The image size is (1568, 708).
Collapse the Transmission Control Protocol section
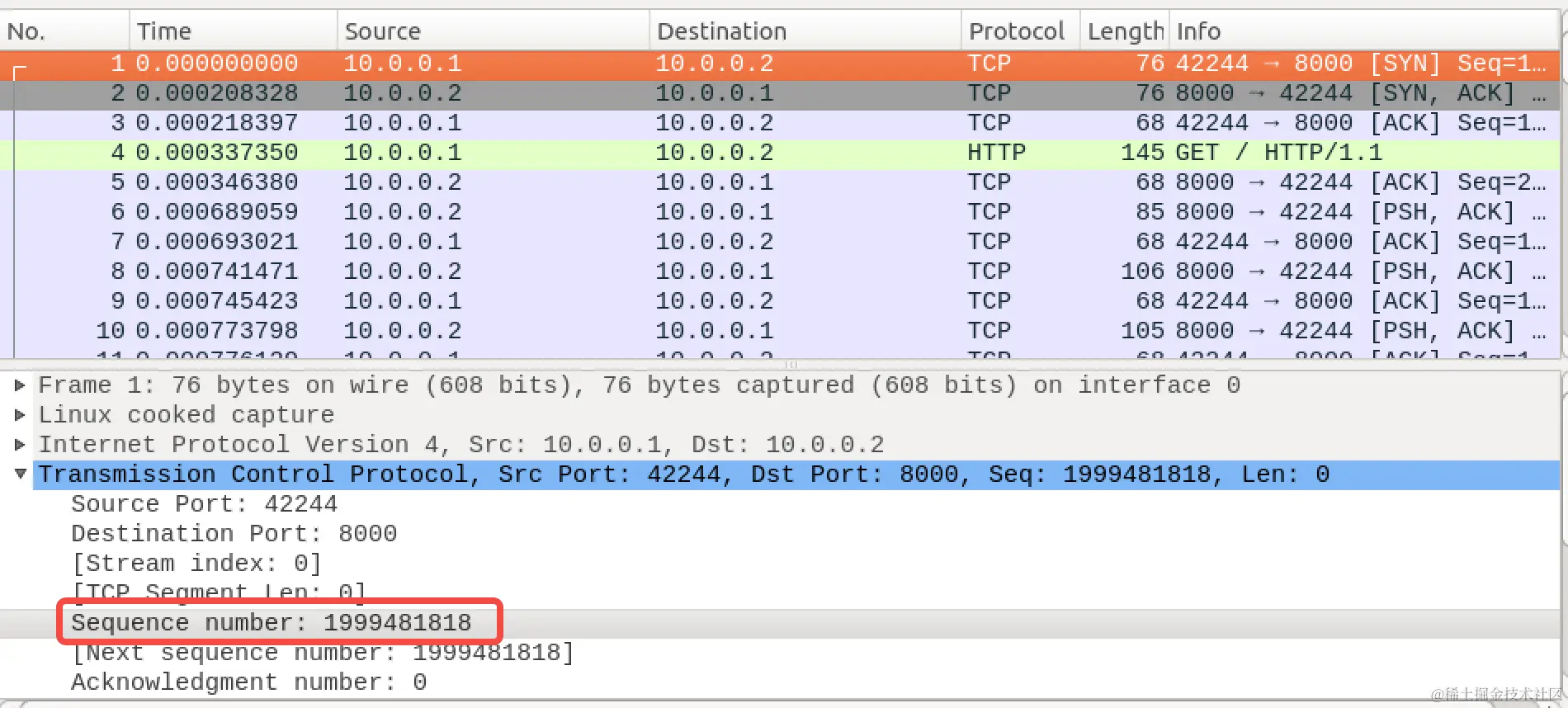(20, 474)
